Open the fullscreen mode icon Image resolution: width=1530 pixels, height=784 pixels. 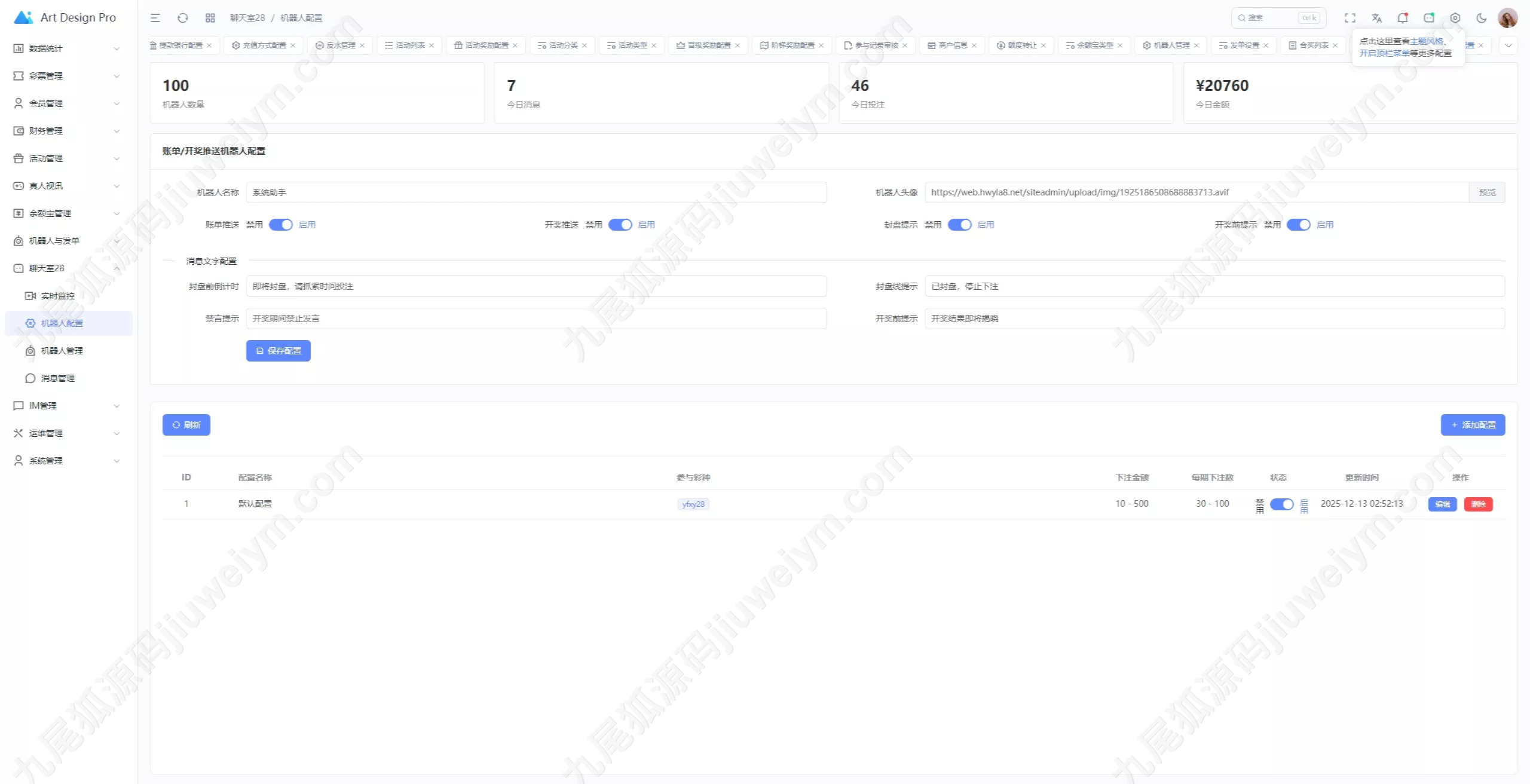point(1350,18)
